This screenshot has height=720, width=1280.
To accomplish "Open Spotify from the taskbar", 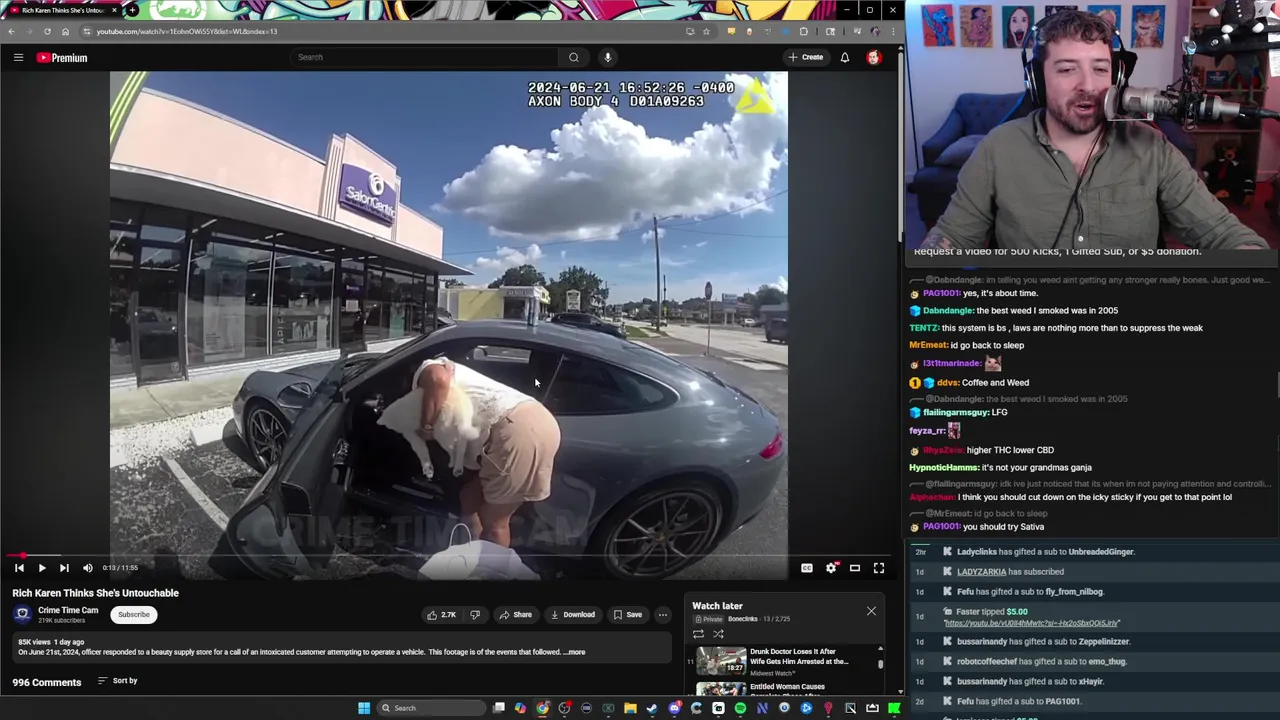I will [x=740, y=708].
